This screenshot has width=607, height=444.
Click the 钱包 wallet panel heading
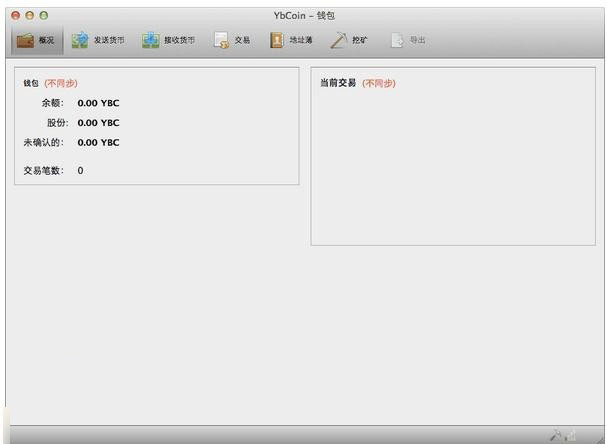pos(31,83)
